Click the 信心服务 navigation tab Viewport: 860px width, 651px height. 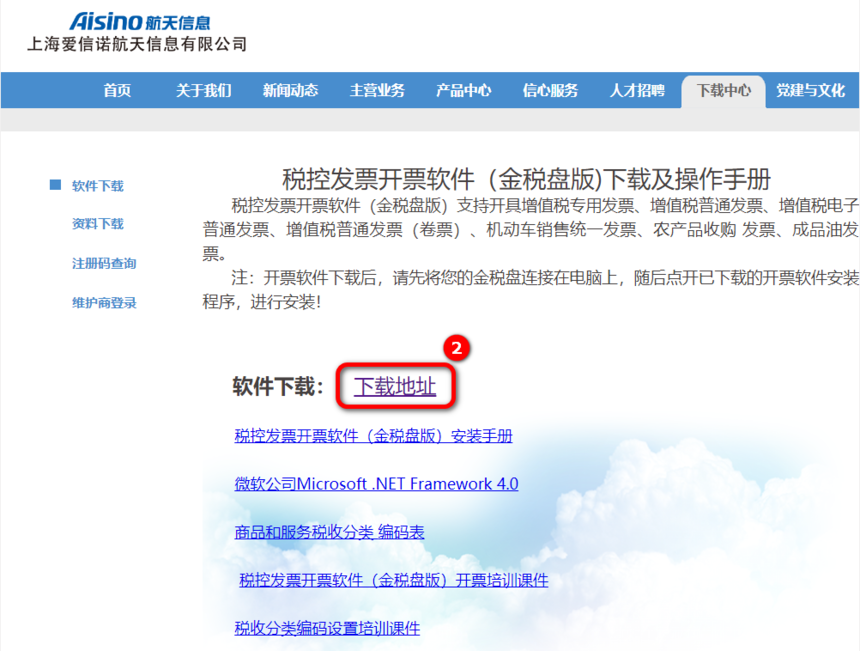coord(550,90)
